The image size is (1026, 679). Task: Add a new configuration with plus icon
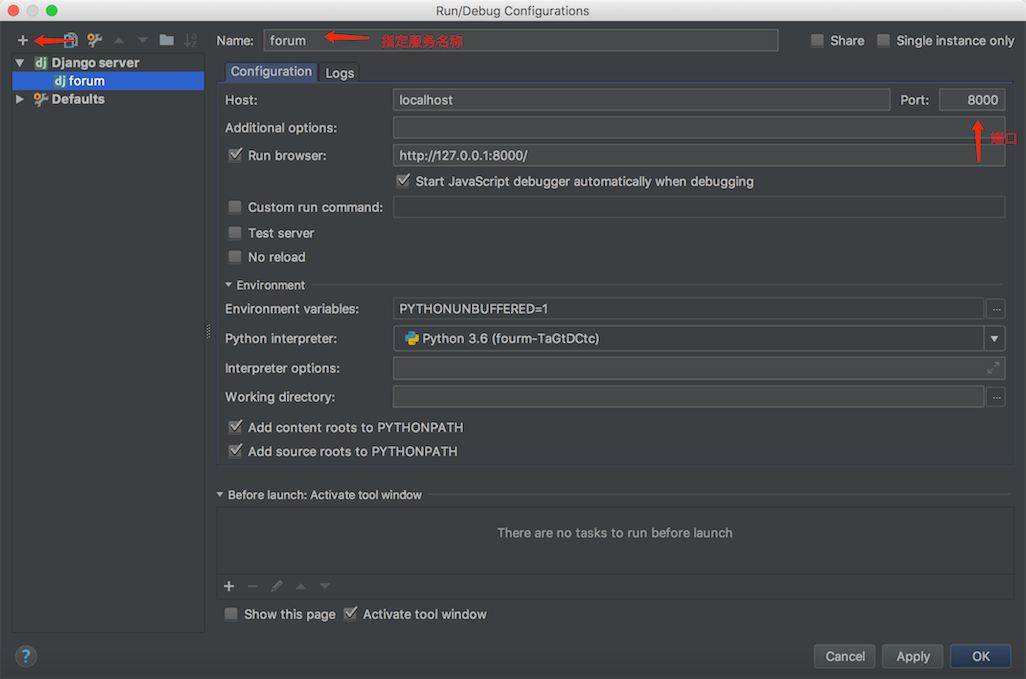pyautogui.click(x=23, y=41)
